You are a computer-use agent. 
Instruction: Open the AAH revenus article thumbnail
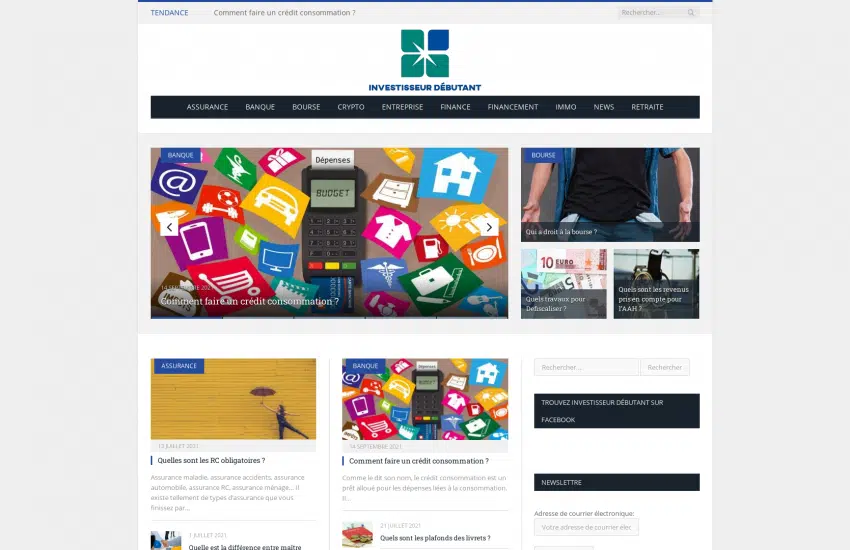[x=656, y=284]
